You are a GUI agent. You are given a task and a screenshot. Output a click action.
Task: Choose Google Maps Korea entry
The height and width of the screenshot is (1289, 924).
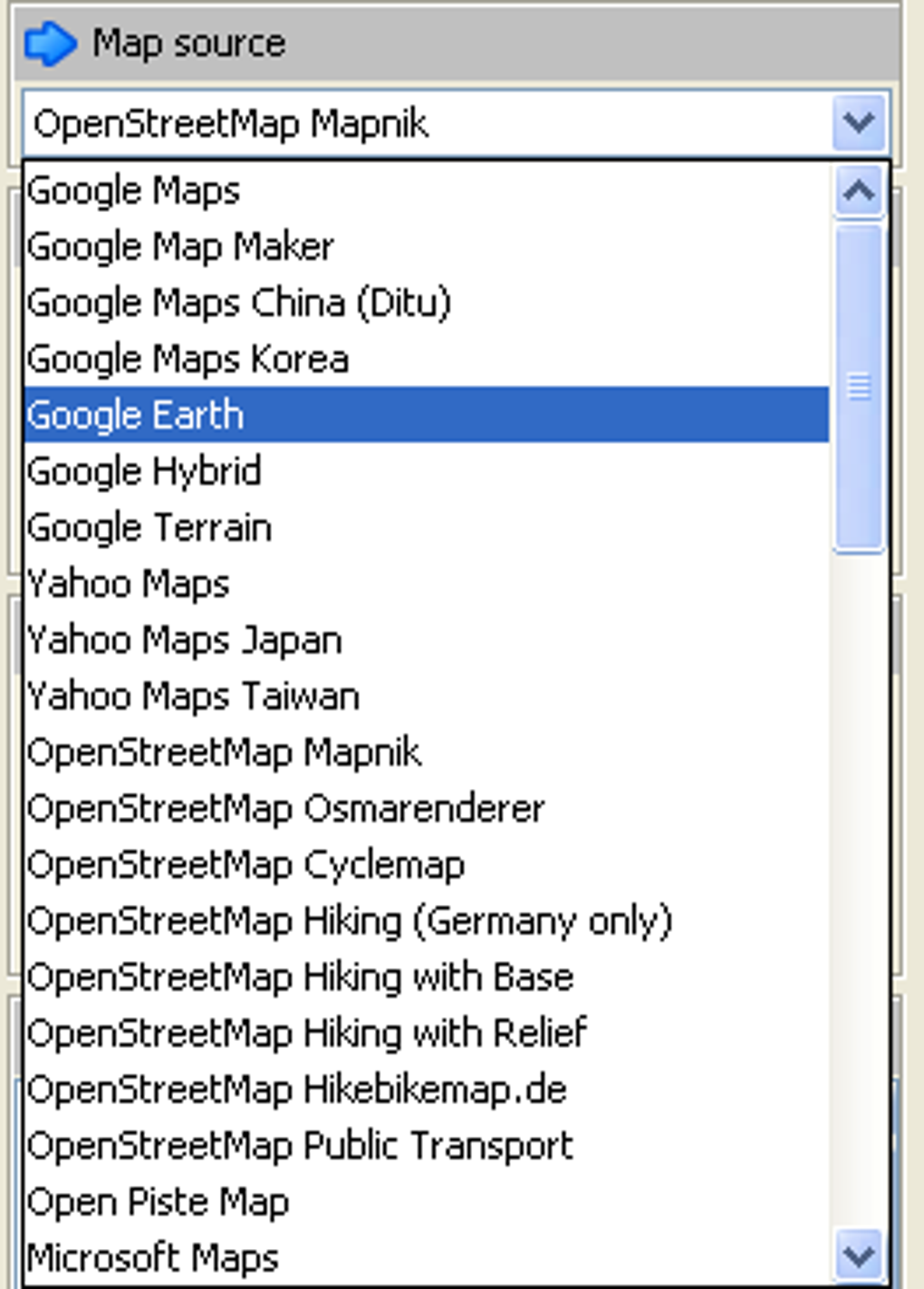tap(426, 359)
